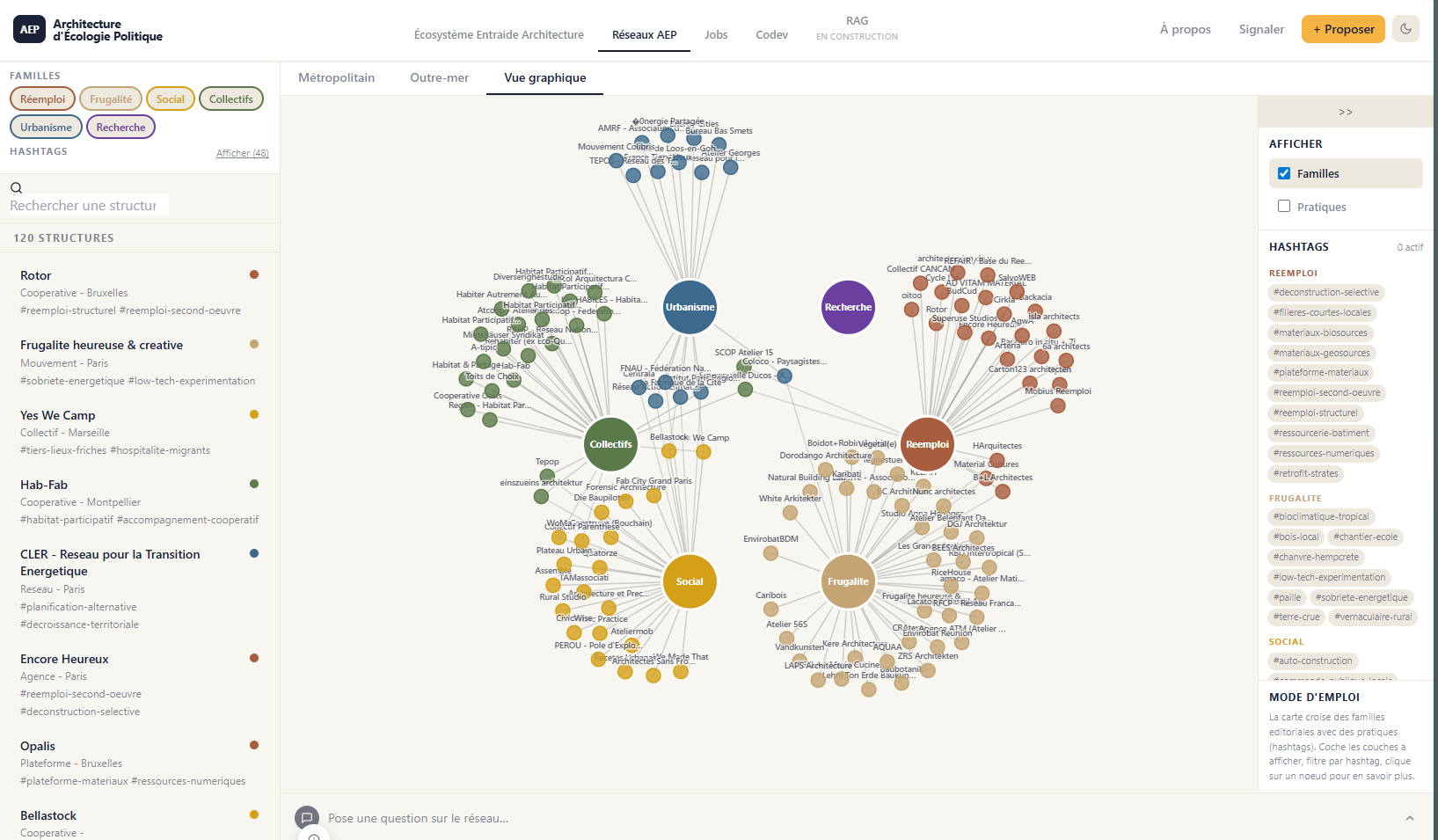The height and width of the screenshot is (840, 1438).
Task: Toggle the Social family filter
Action: click(171, 99)
